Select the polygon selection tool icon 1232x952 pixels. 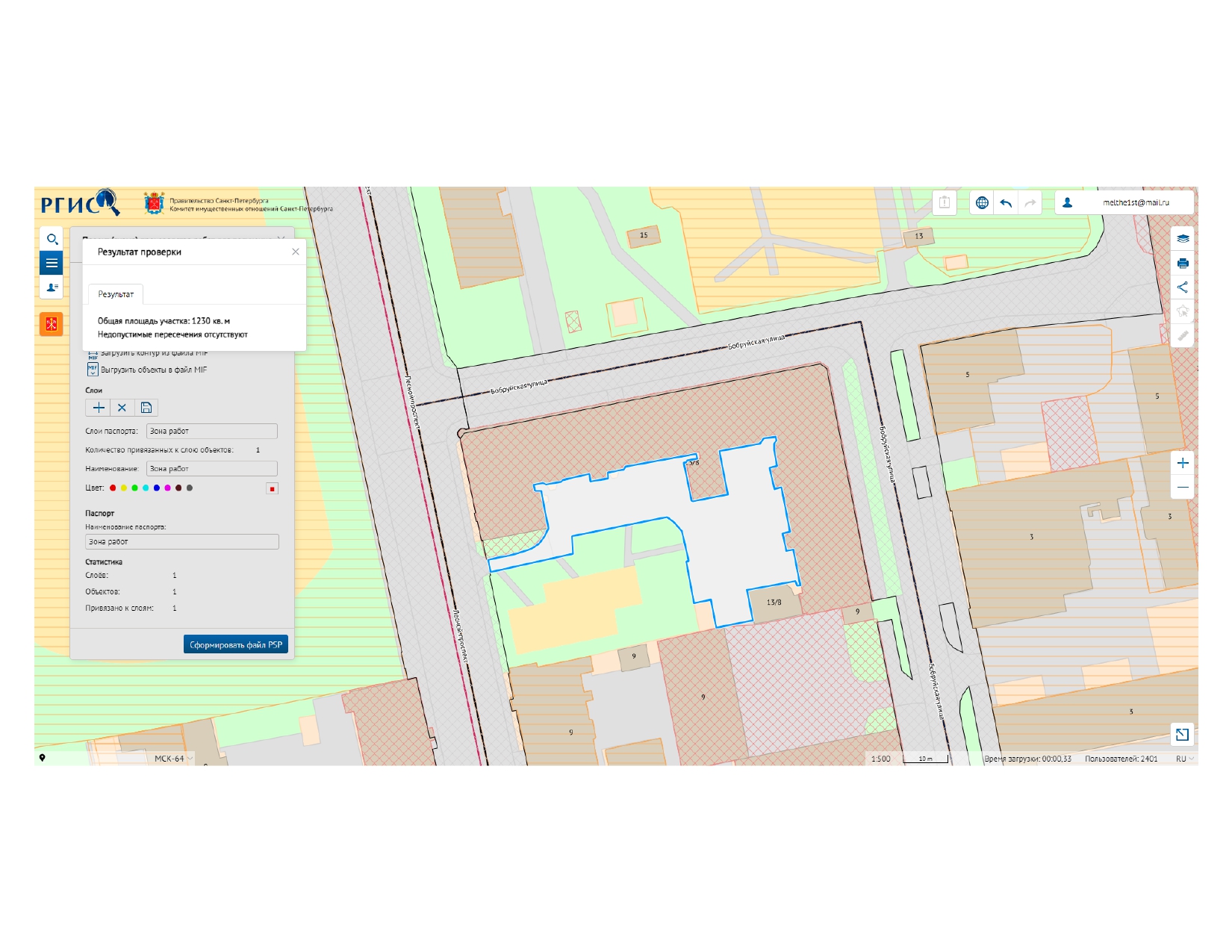[1183, 311]
